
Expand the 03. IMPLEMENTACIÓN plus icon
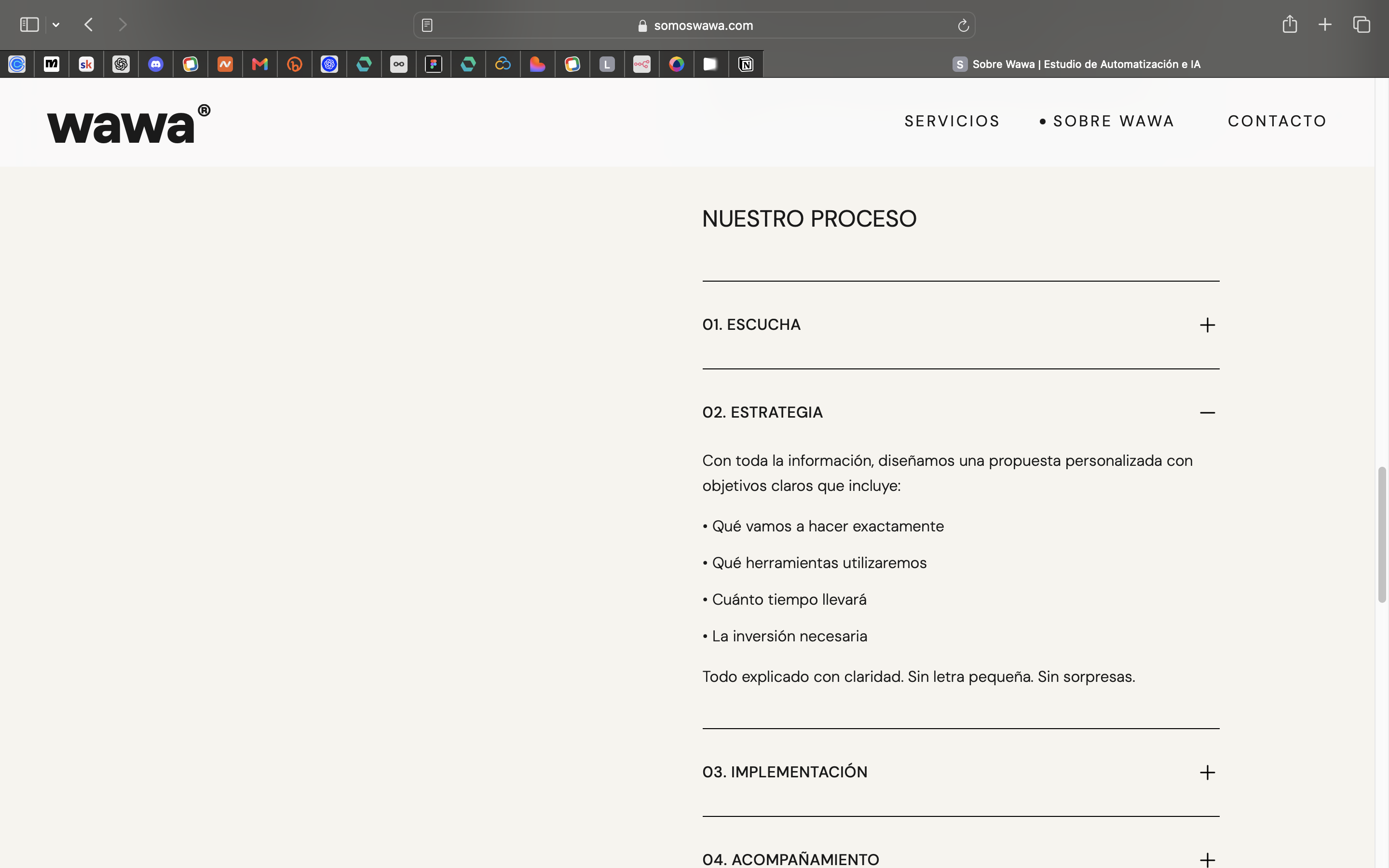click(x=1207, y=772)
